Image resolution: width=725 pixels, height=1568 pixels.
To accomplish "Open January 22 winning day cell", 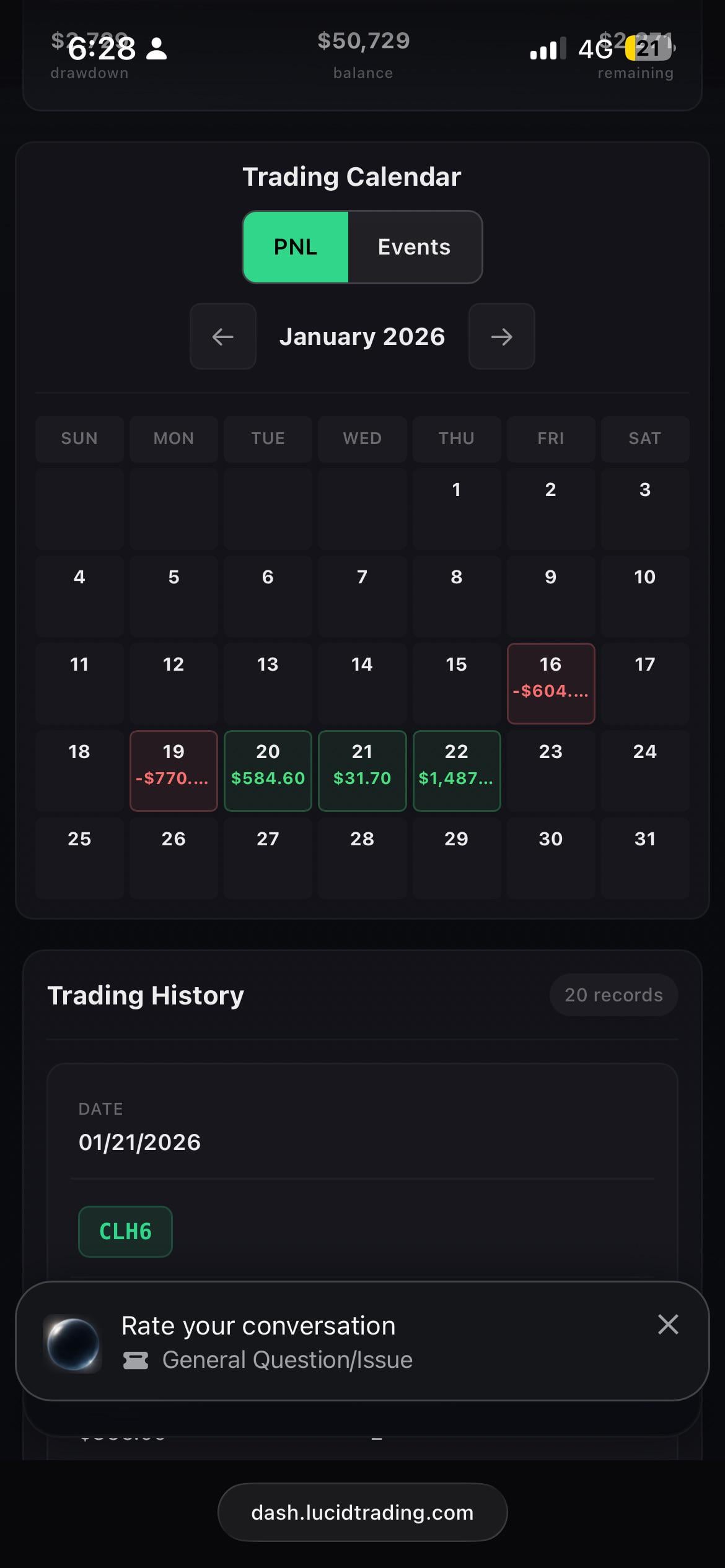I will coord(457,770).
